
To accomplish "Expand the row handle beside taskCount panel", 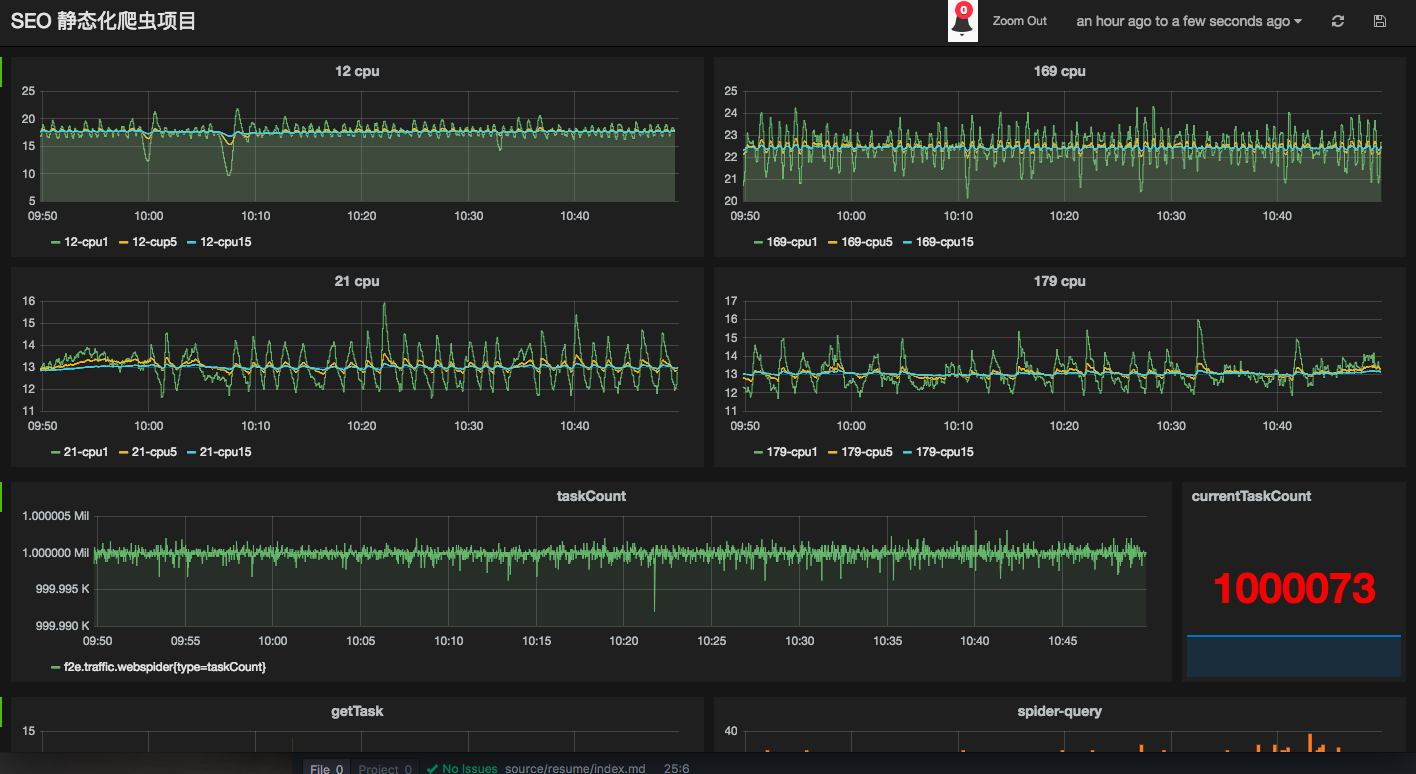I will pyautogui.click(x=2, y=496).
